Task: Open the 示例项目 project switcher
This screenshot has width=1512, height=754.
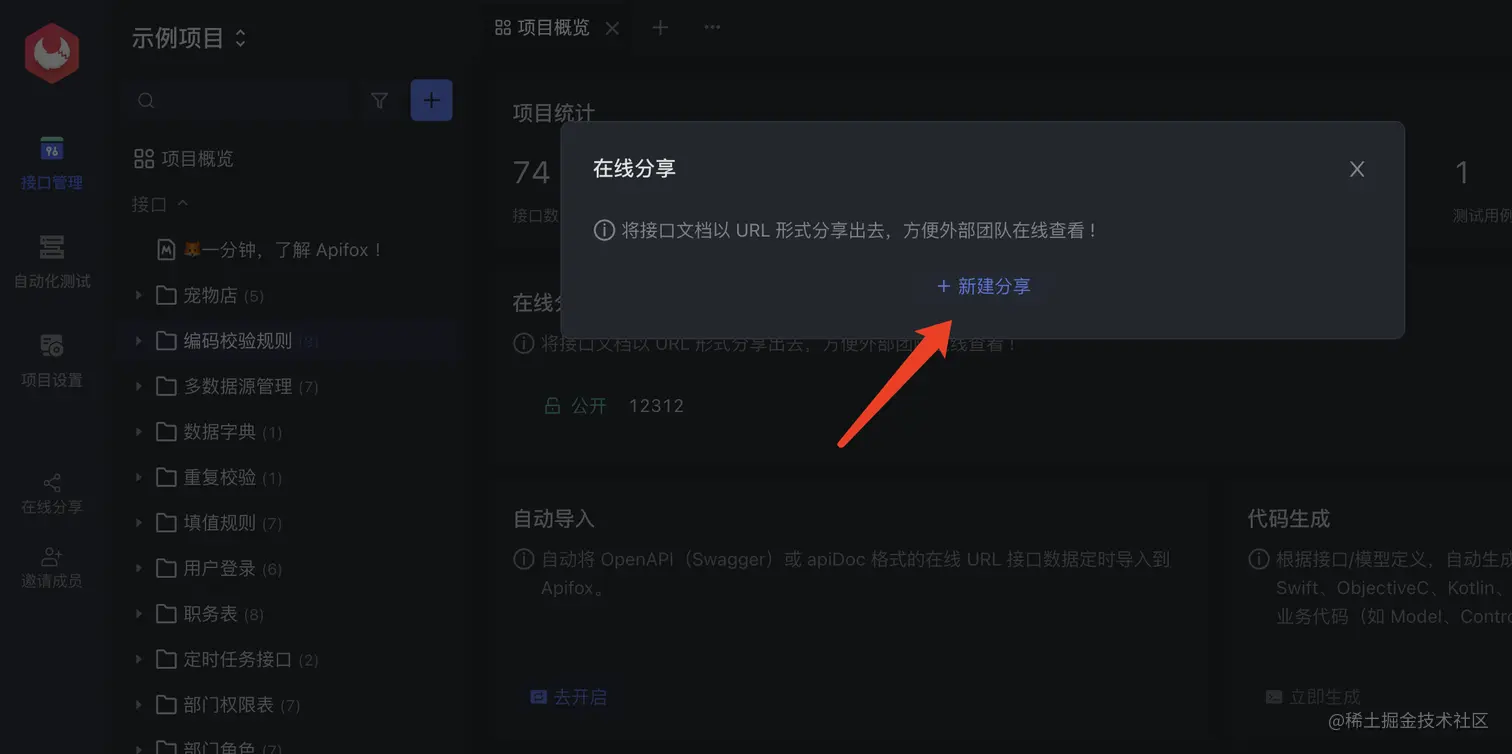Action: tap(188, 39)
